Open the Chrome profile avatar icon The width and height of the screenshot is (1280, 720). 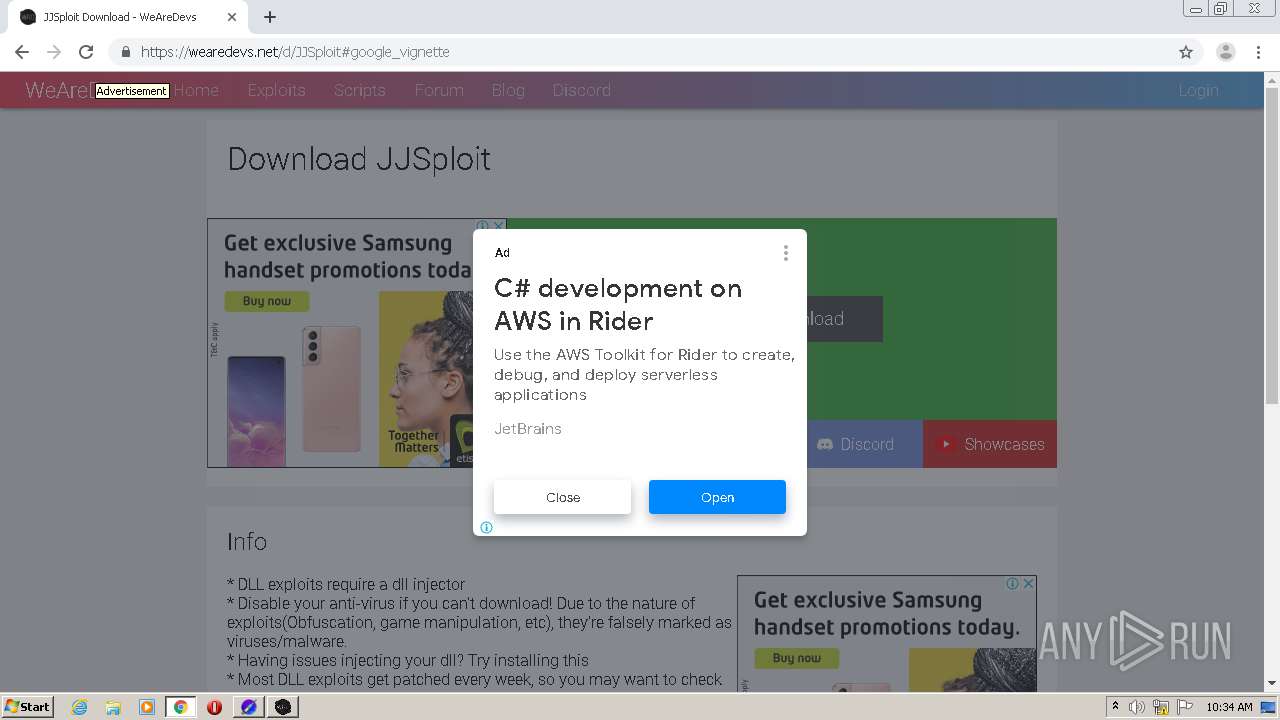tap(1225, 52)
